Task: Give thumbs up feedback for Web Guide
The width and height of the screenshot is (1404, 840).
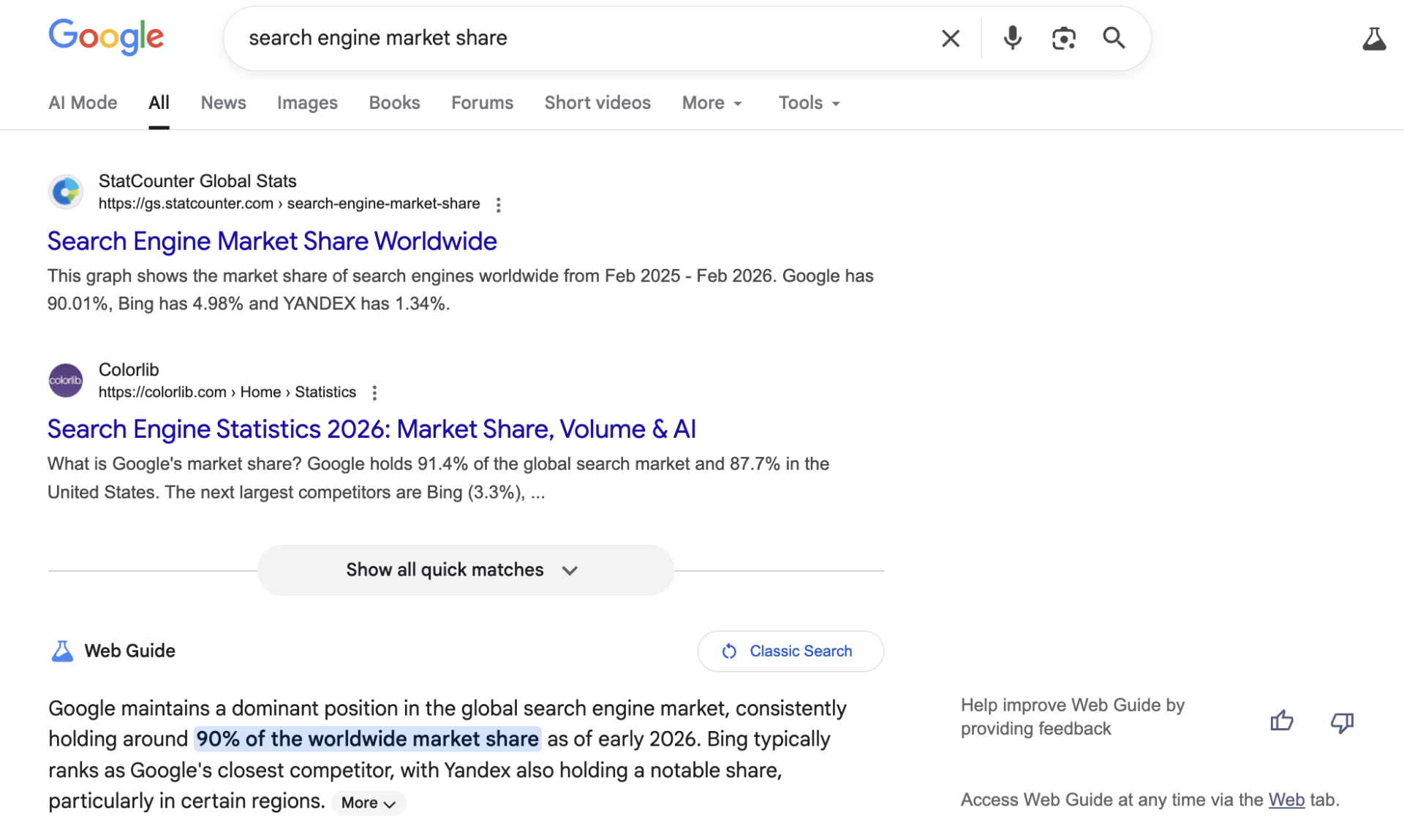Action: [x=1282, y=722]
